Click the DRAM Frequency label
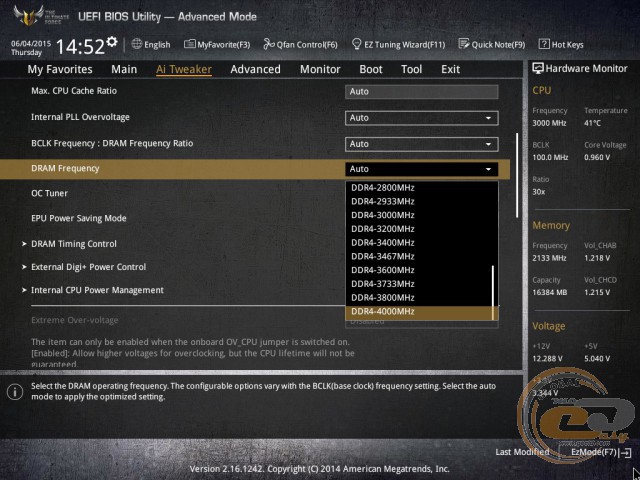 click(65, 169)
